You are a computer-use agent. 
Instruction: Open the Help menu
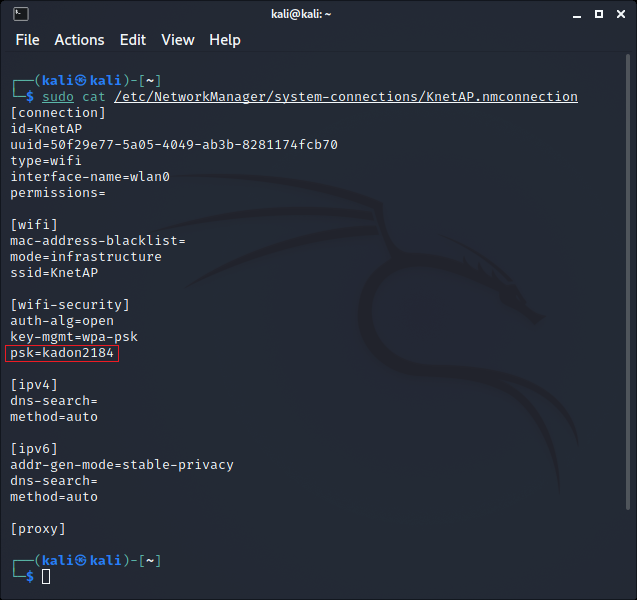click(x=225, y=40)
